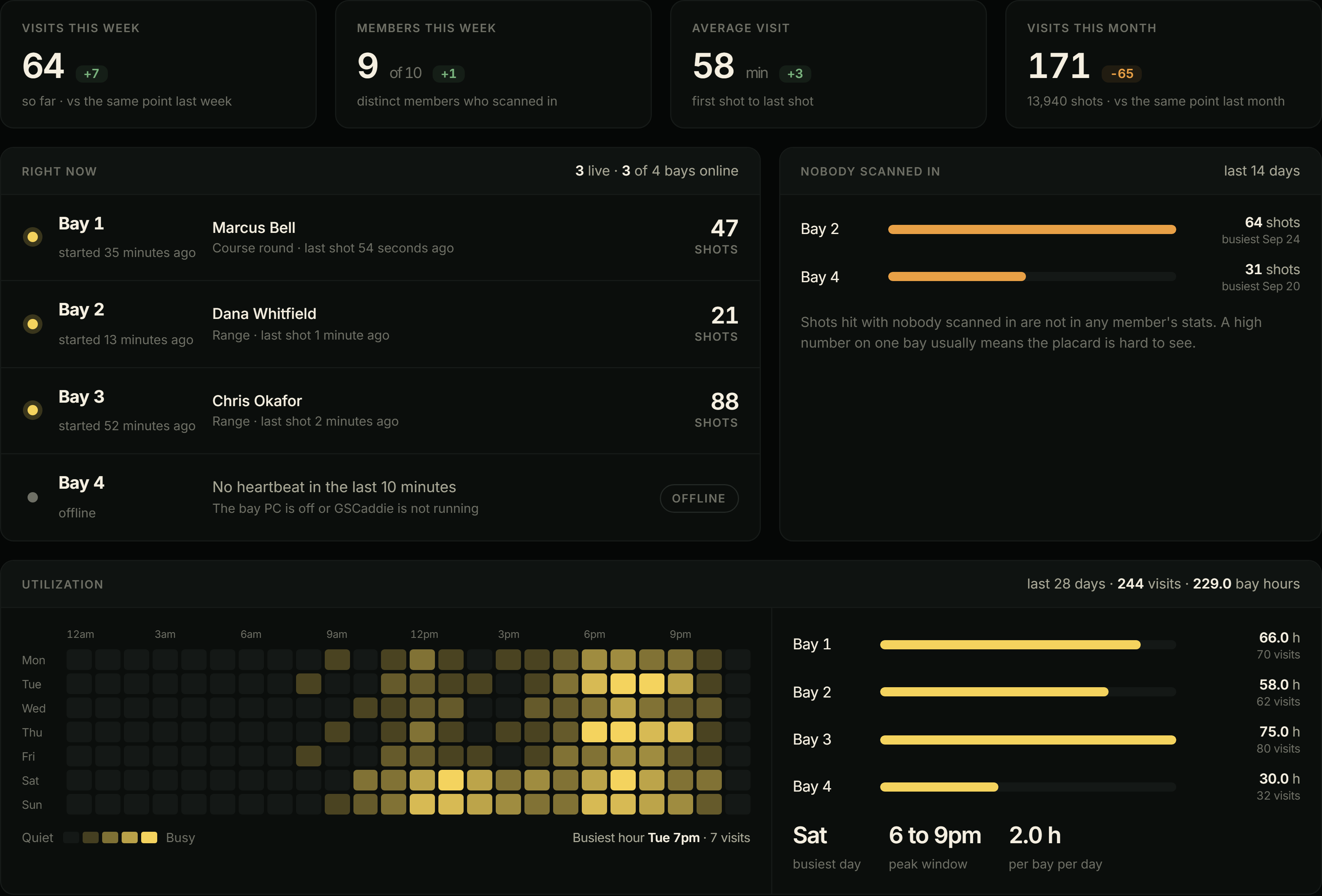The width and height of the screenshot is (1322, 896).
Task: Click Bay 1 live status dot
Action: [x=33, y=237]
